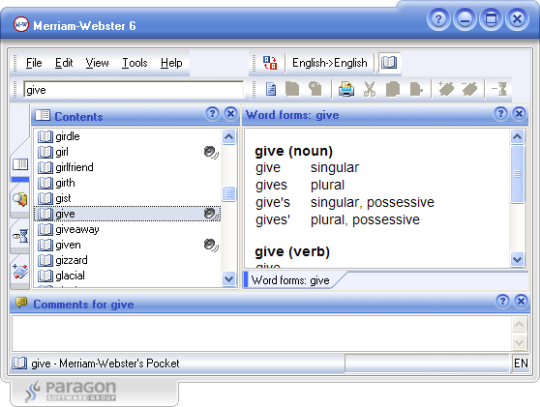Click the translation direction switch icon
Screen dimensions: 540x407
pos(270,63)
